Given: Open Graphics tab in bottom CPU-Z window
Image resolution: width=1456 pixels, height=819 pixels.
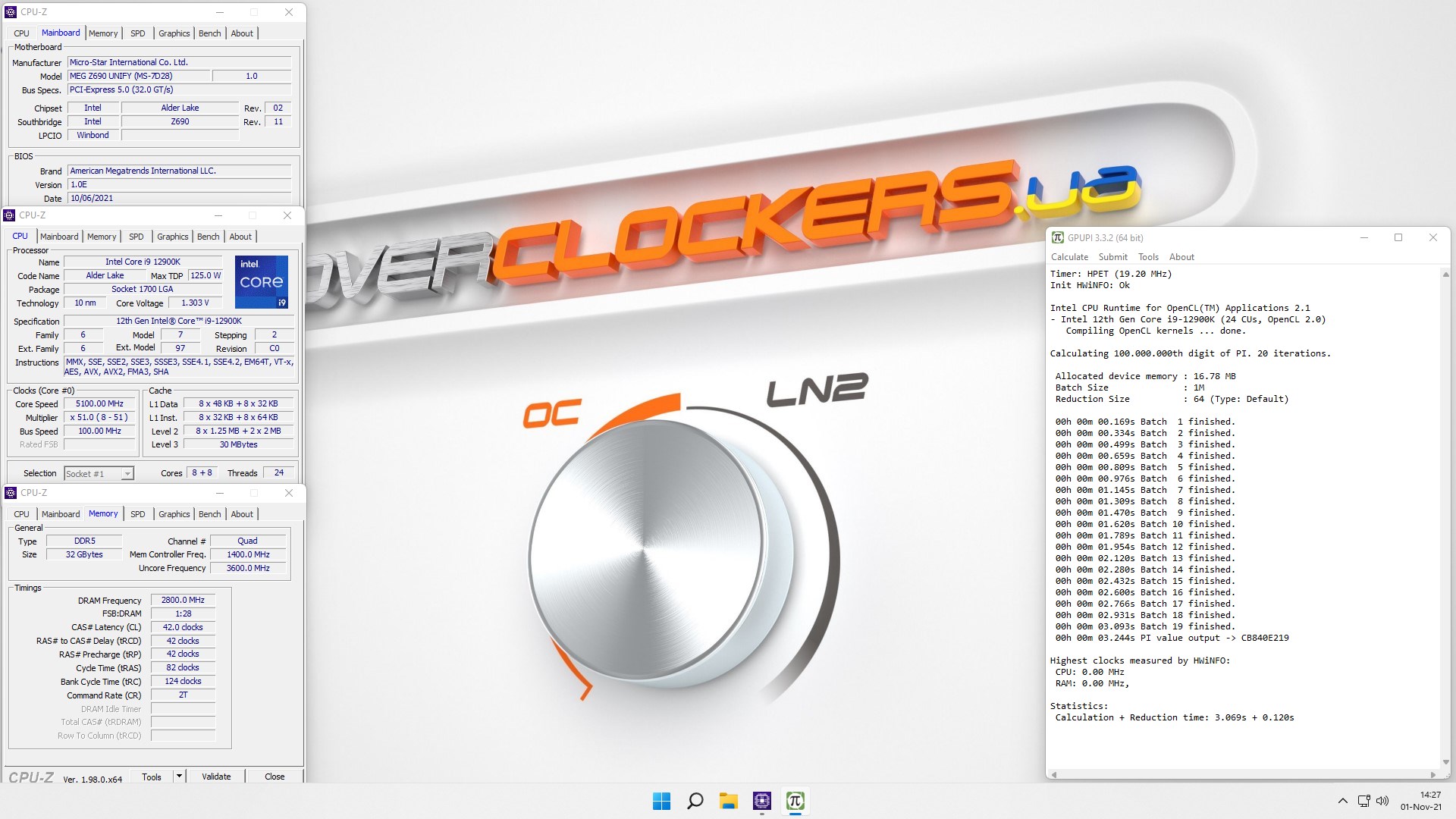Looking at the screenshot, I should click(x=174, y=514).
